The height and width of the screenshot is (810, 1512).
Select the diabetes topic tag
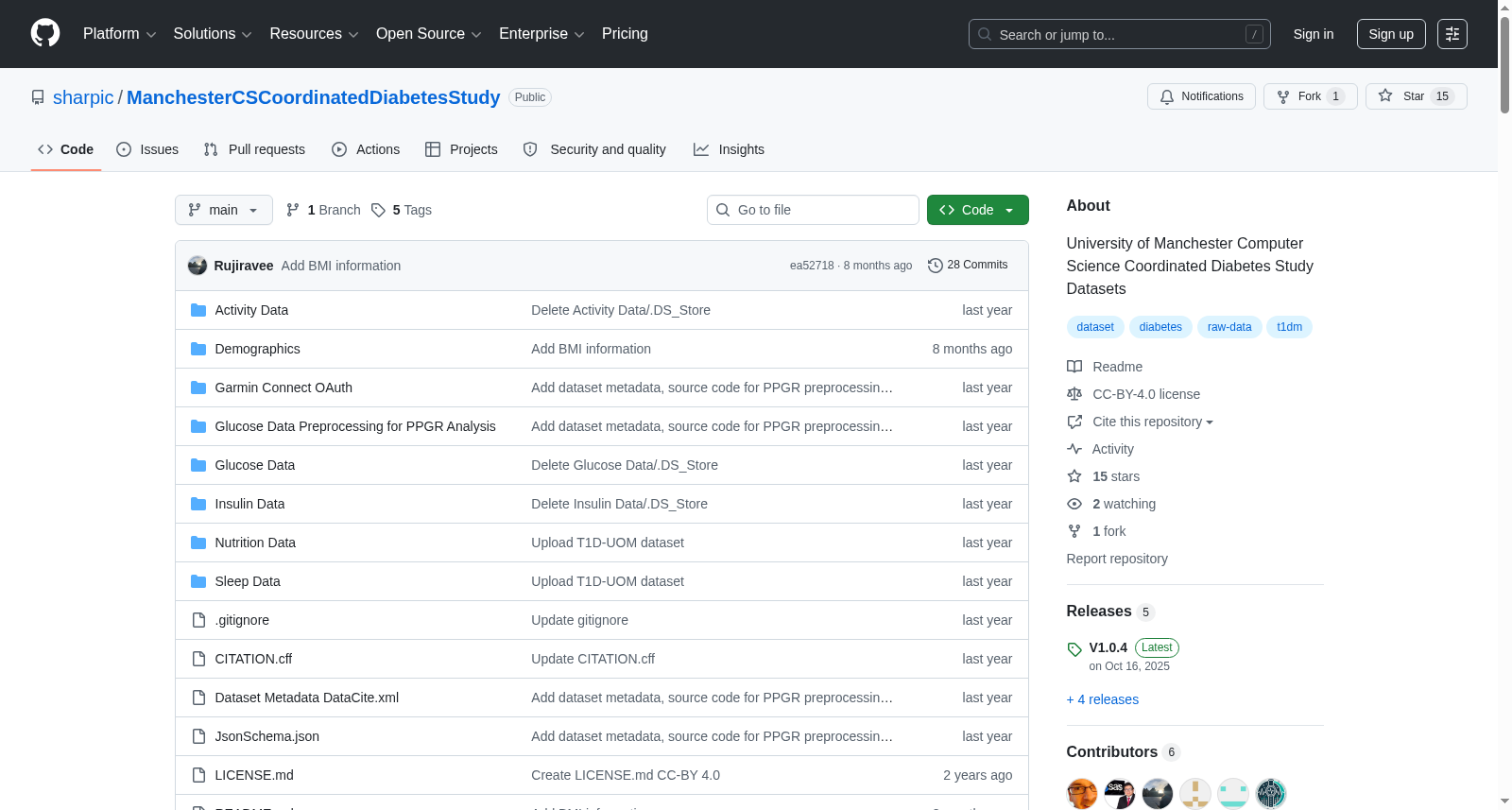tap(1160, 327)
